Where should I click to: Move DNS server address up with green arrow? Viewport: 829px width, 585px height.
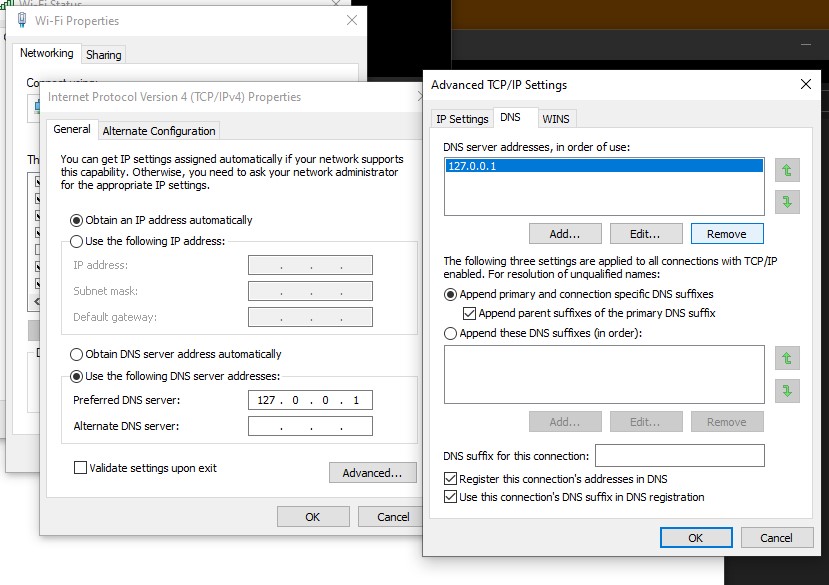787,171
